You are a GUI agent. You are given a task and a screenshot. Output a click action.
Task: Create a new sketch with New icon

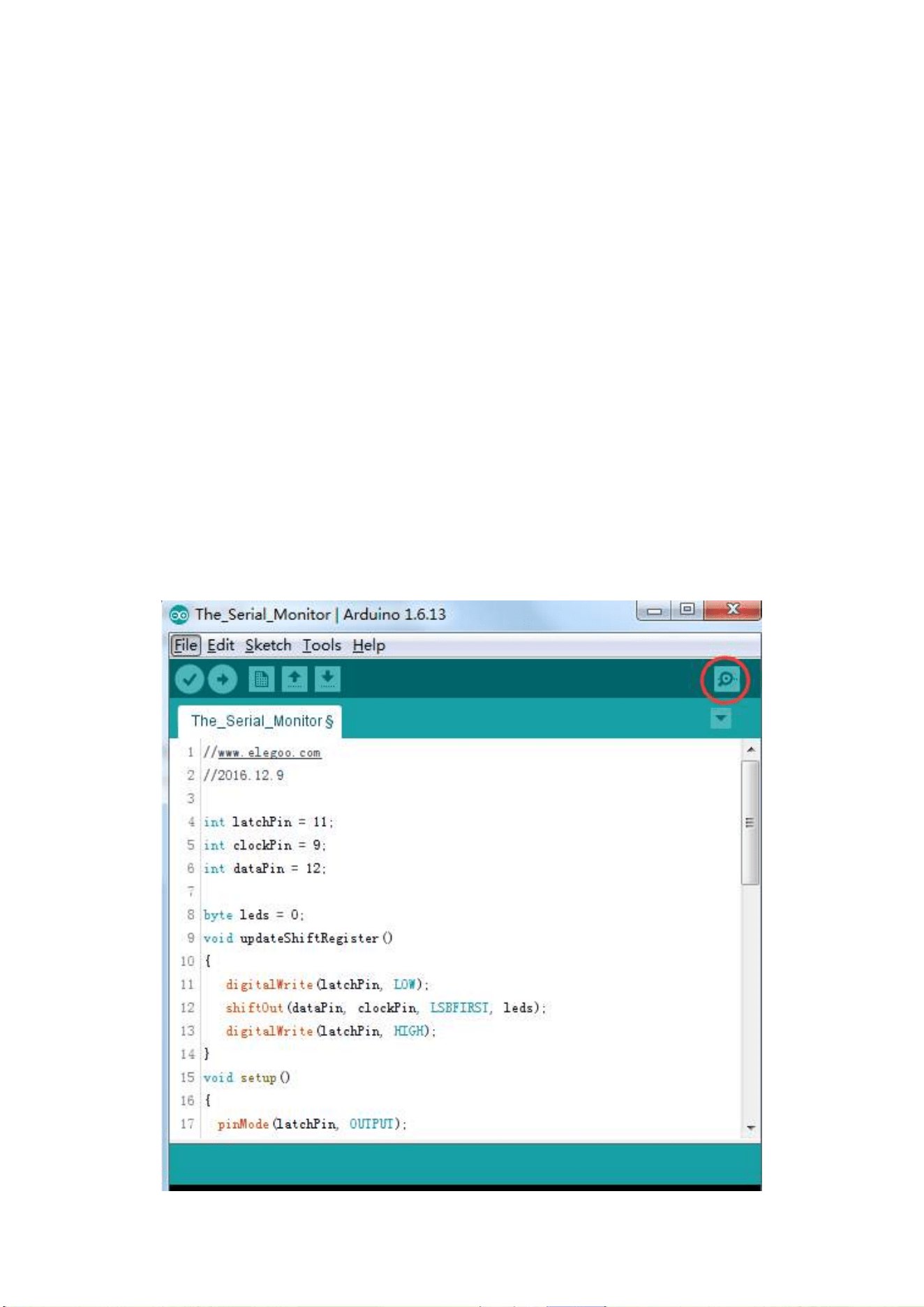pos(261,679)
